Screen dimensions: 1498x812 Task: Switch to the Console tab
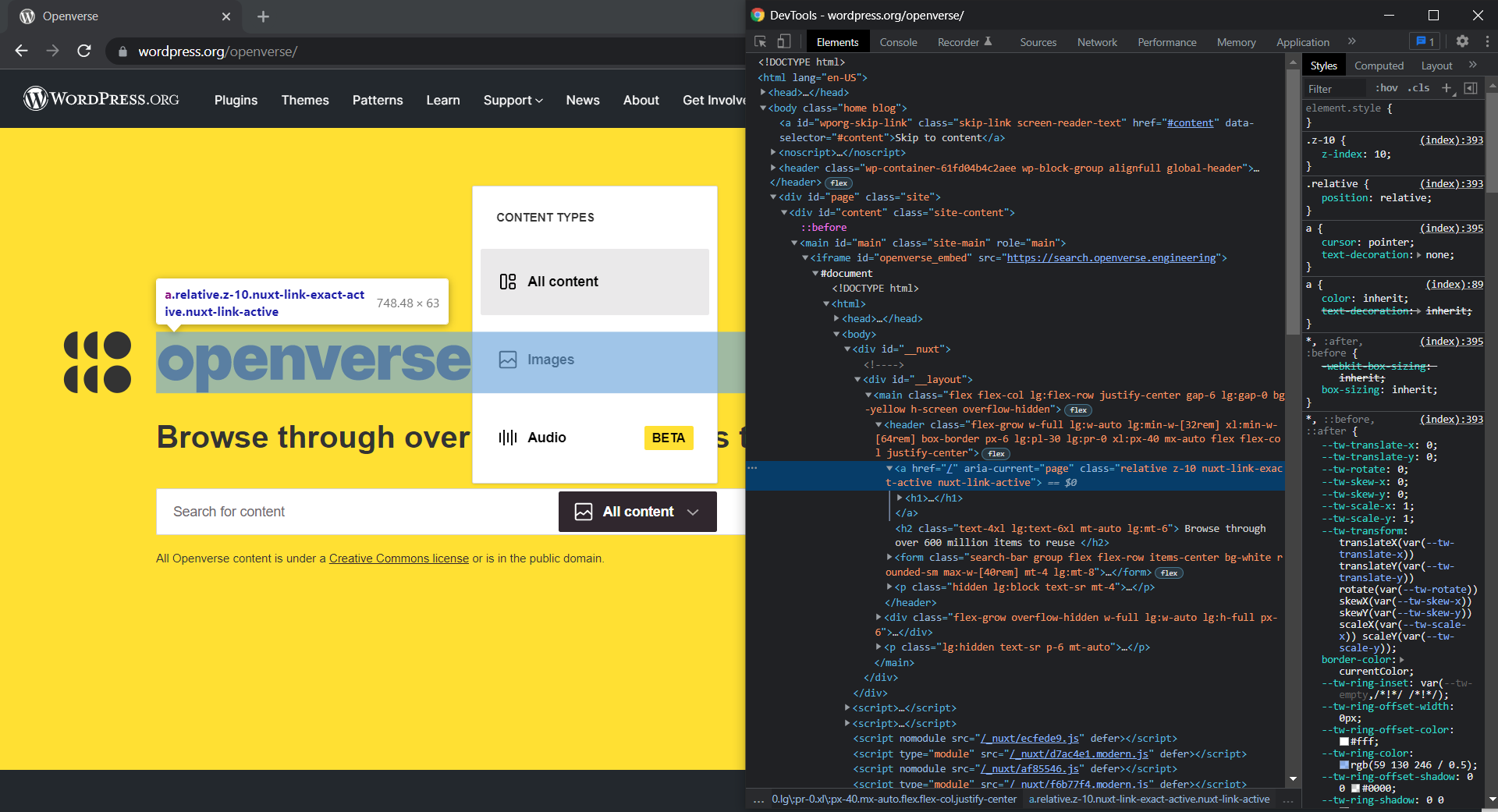[x=898, y=41]
